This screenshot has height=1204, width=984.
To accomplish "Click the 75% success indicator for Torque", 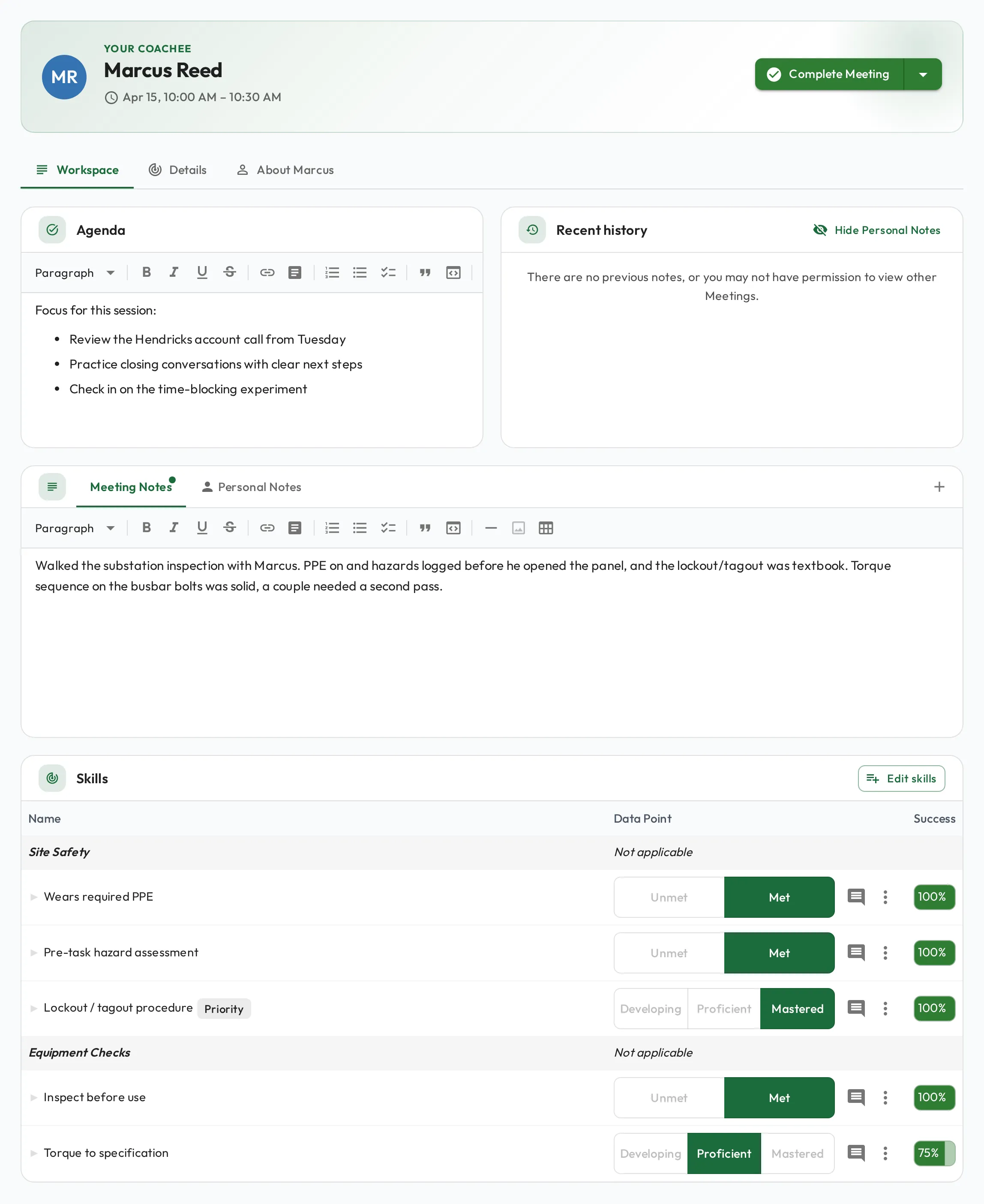I will pos(934,1153).
